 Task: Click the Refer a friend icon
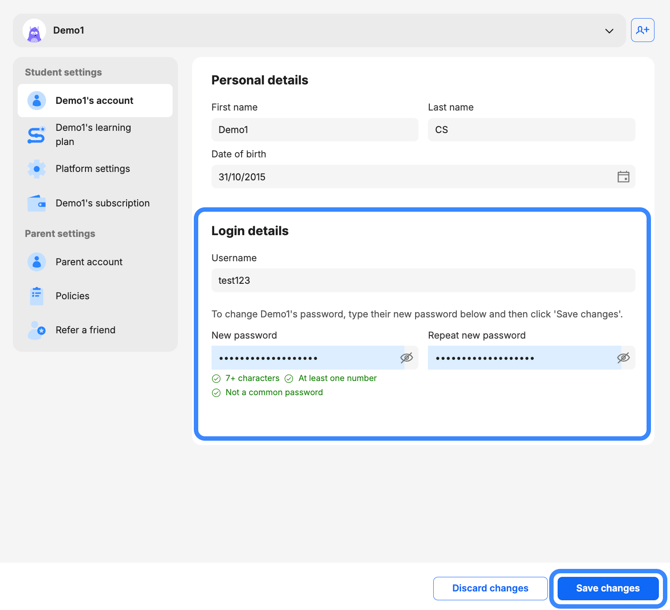point(37,330)
